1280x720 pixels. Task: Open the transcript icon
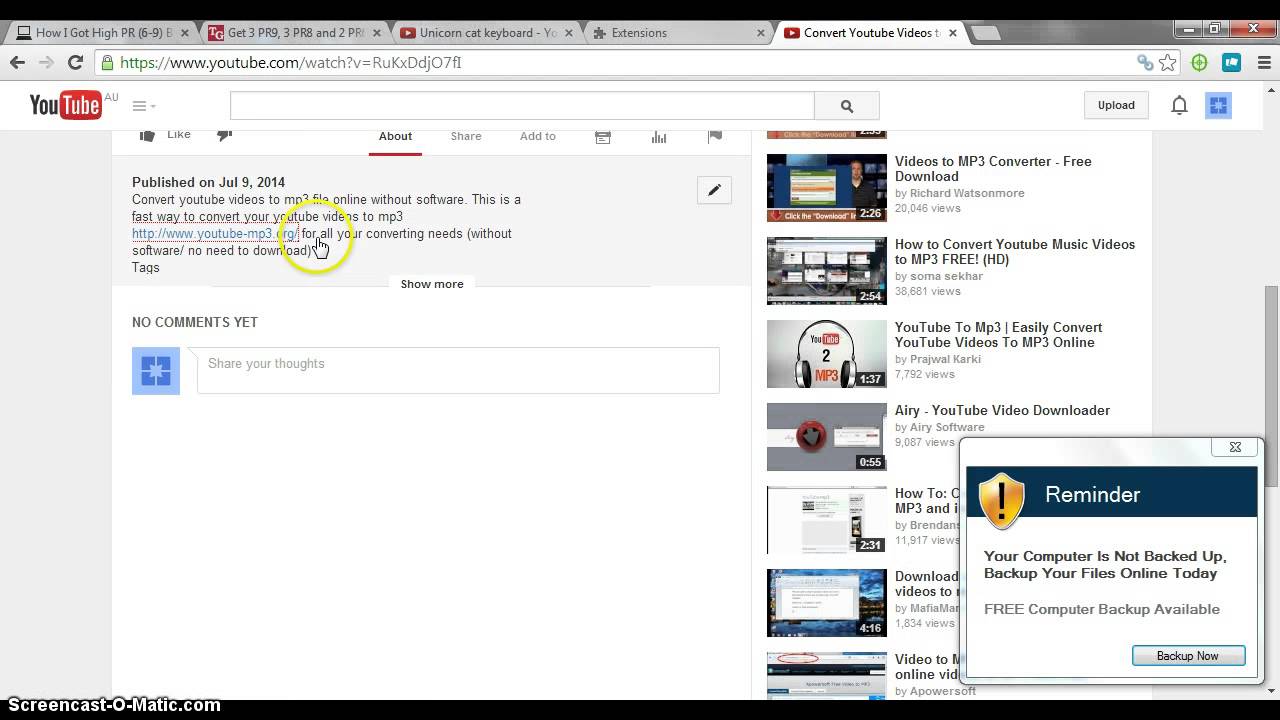pos(603,136)
